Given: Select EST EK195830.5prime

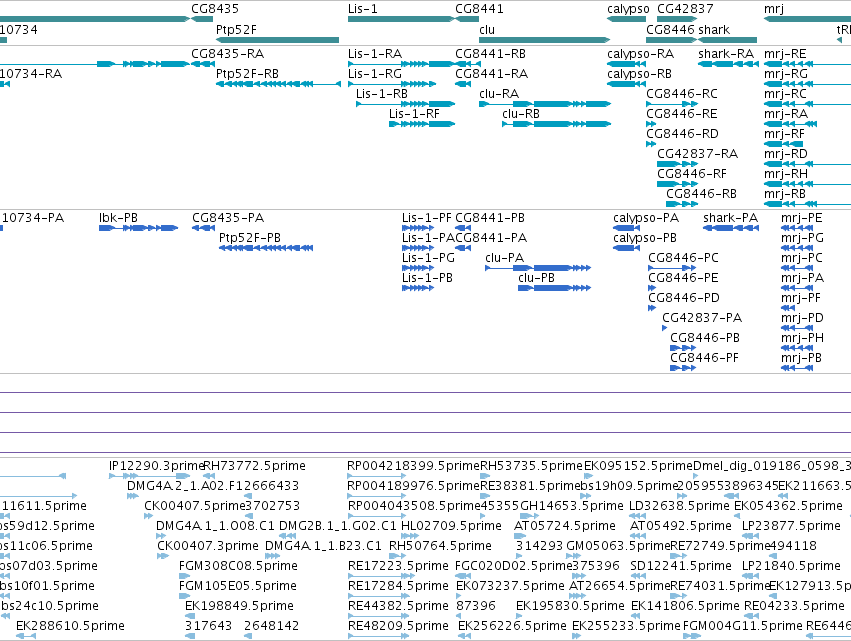Looking at the screenshot, I should [570, 607].
